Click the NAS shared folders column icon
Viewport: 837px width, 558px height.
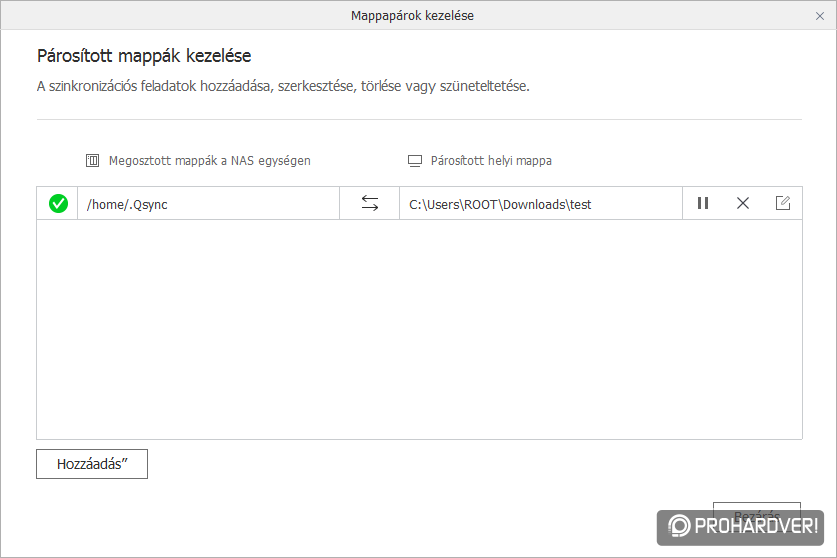pos(92,161)
